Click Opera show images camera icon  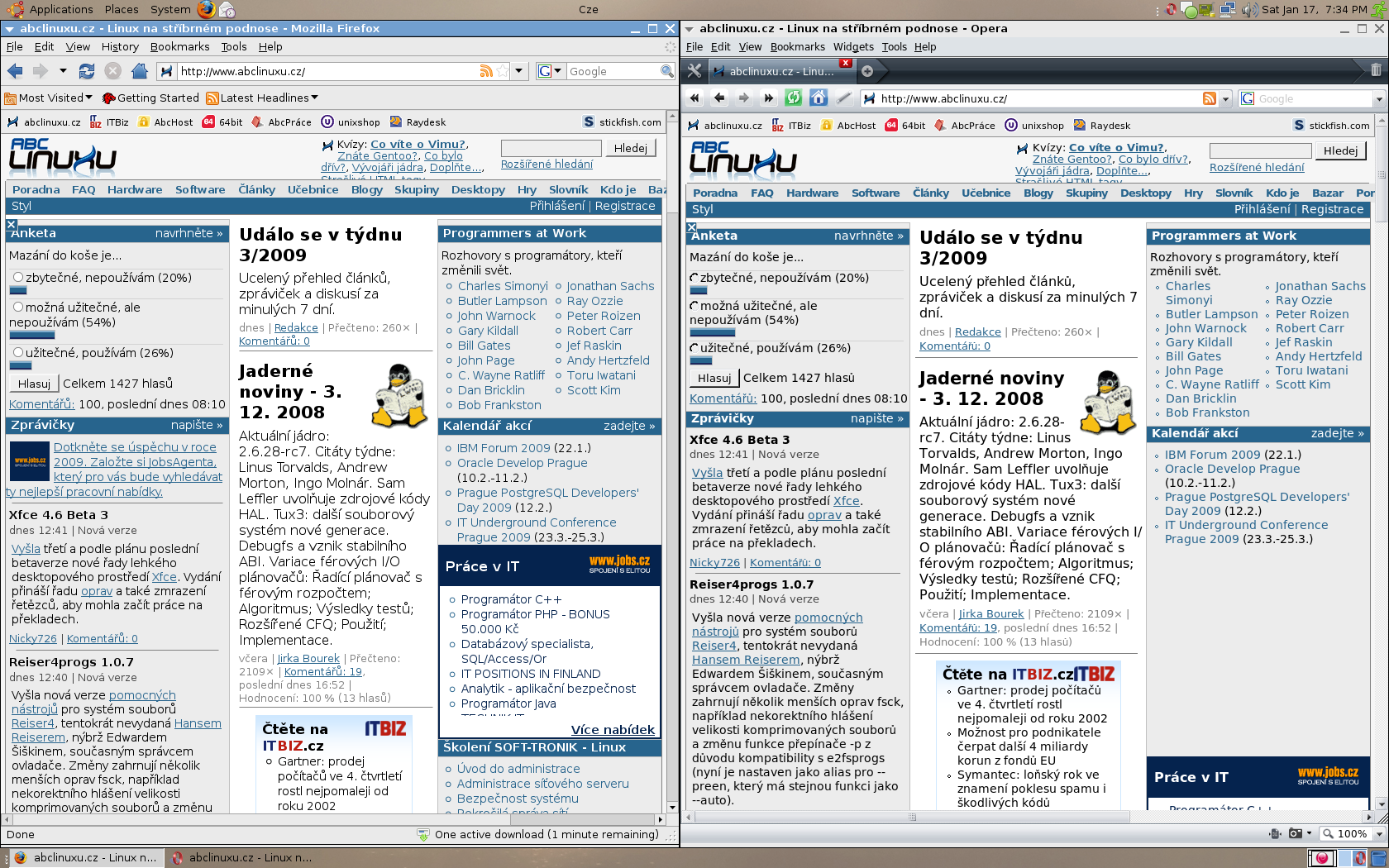point(1295,833)
